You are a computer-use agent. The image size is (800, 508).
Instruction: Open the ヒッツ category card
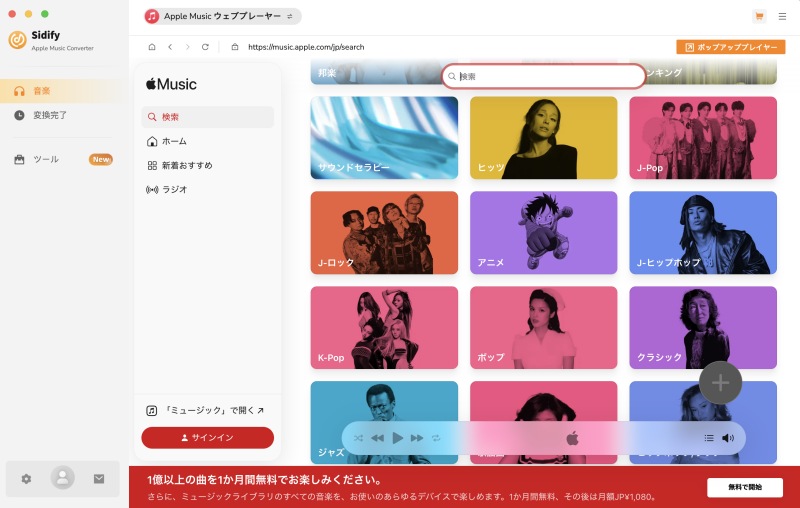pos(543,138)
